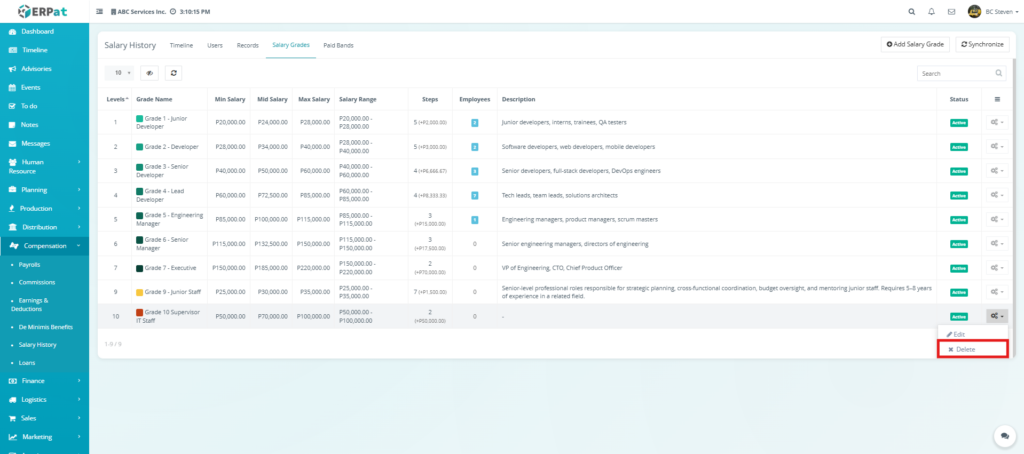Viewport: 1024px width, 454px height.
Task: Click the table refresh icon button
Action: click(x=173, y=73)
